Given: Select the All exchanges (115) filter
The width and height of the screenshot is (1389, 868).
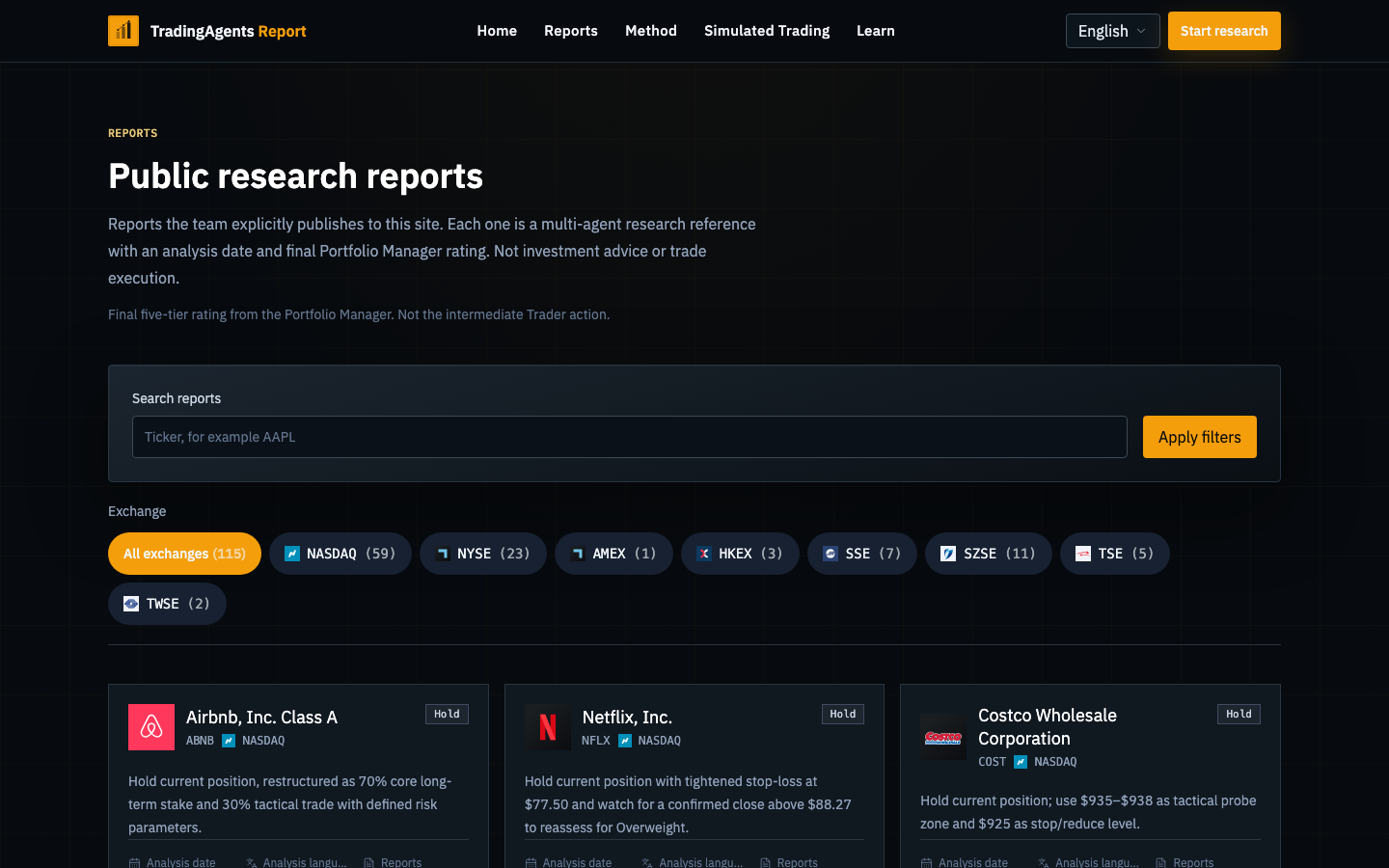Looking at the screenshot, I should point(184,554).
